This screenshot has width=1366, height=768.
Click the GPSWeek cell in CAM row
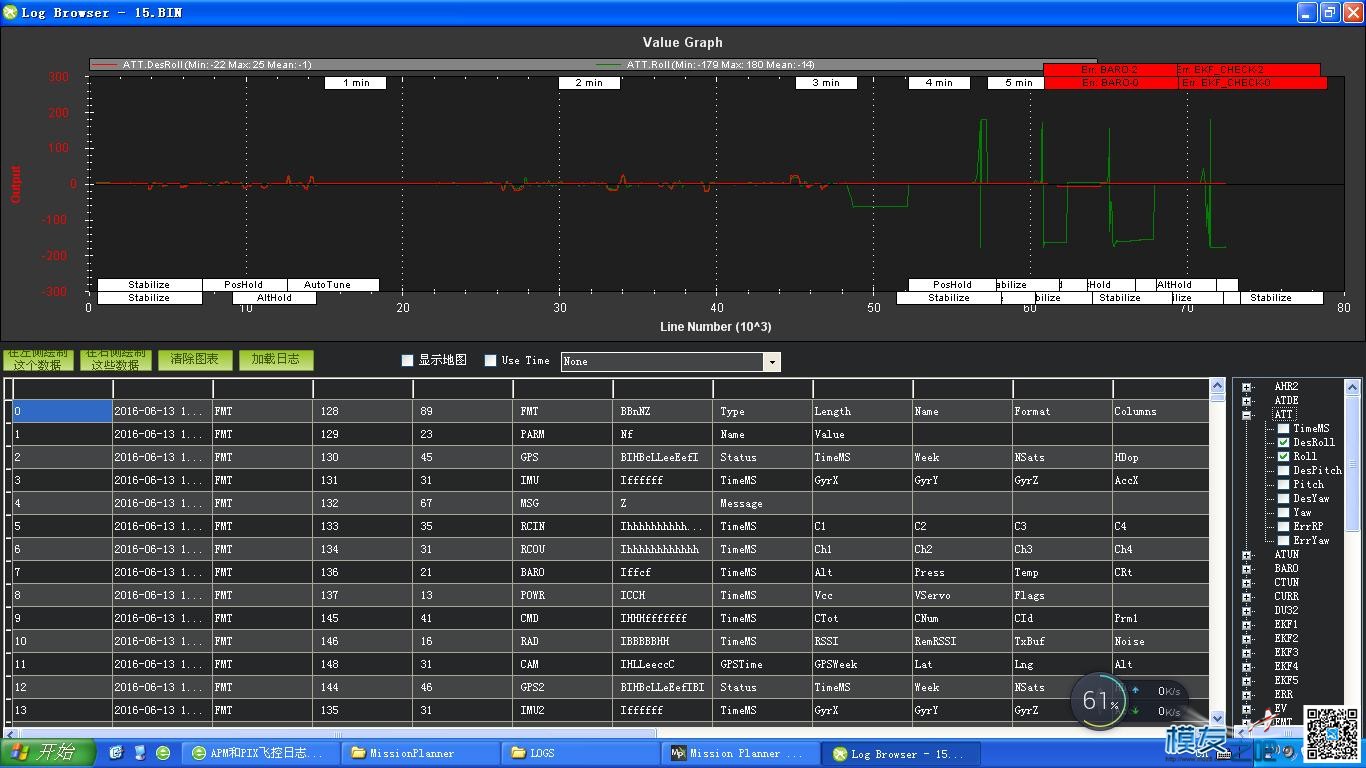[861, 664]
